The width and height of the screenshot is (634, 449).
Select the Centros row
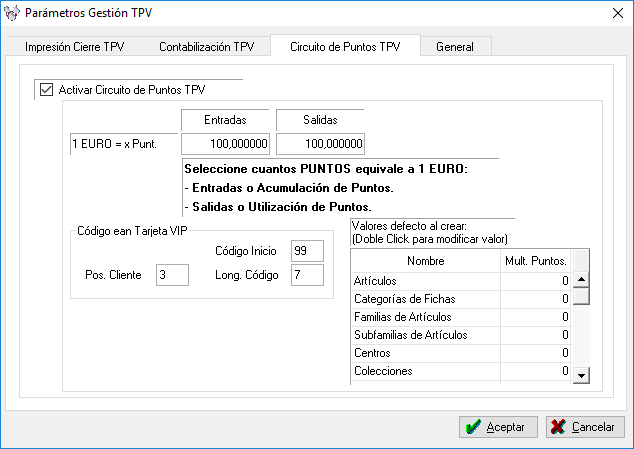(x=460, y=353)
